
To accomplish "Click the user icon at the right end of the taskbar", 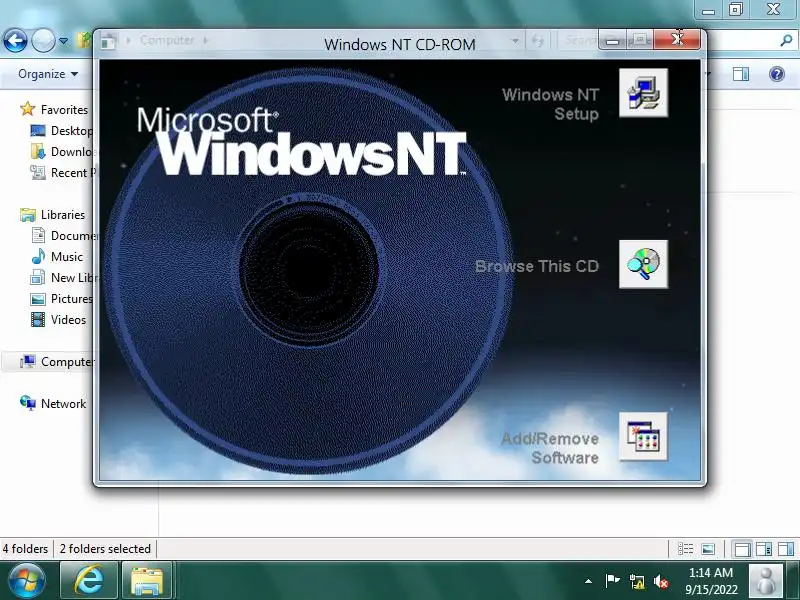I will (766, 581).
